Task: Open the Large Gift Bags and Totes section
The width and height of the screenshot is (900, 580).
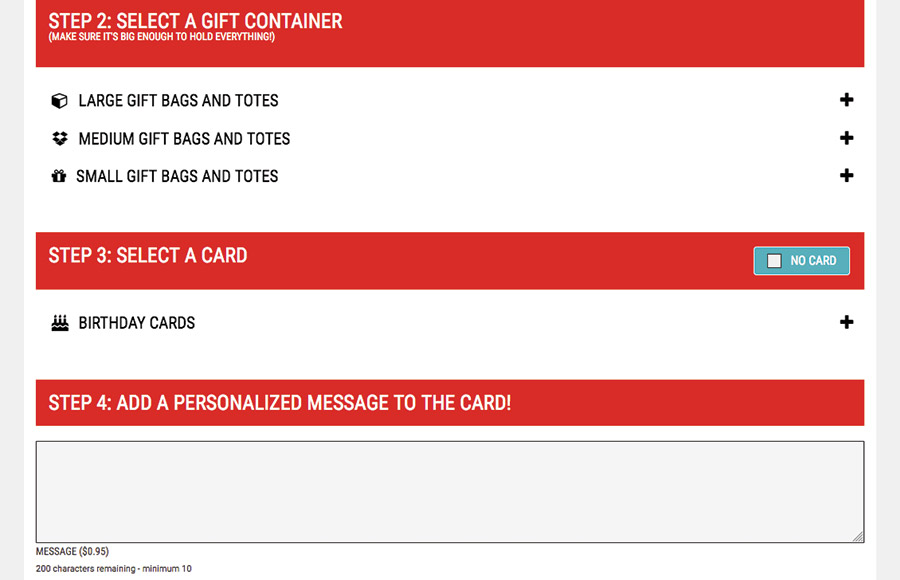Action: (179, 100)
